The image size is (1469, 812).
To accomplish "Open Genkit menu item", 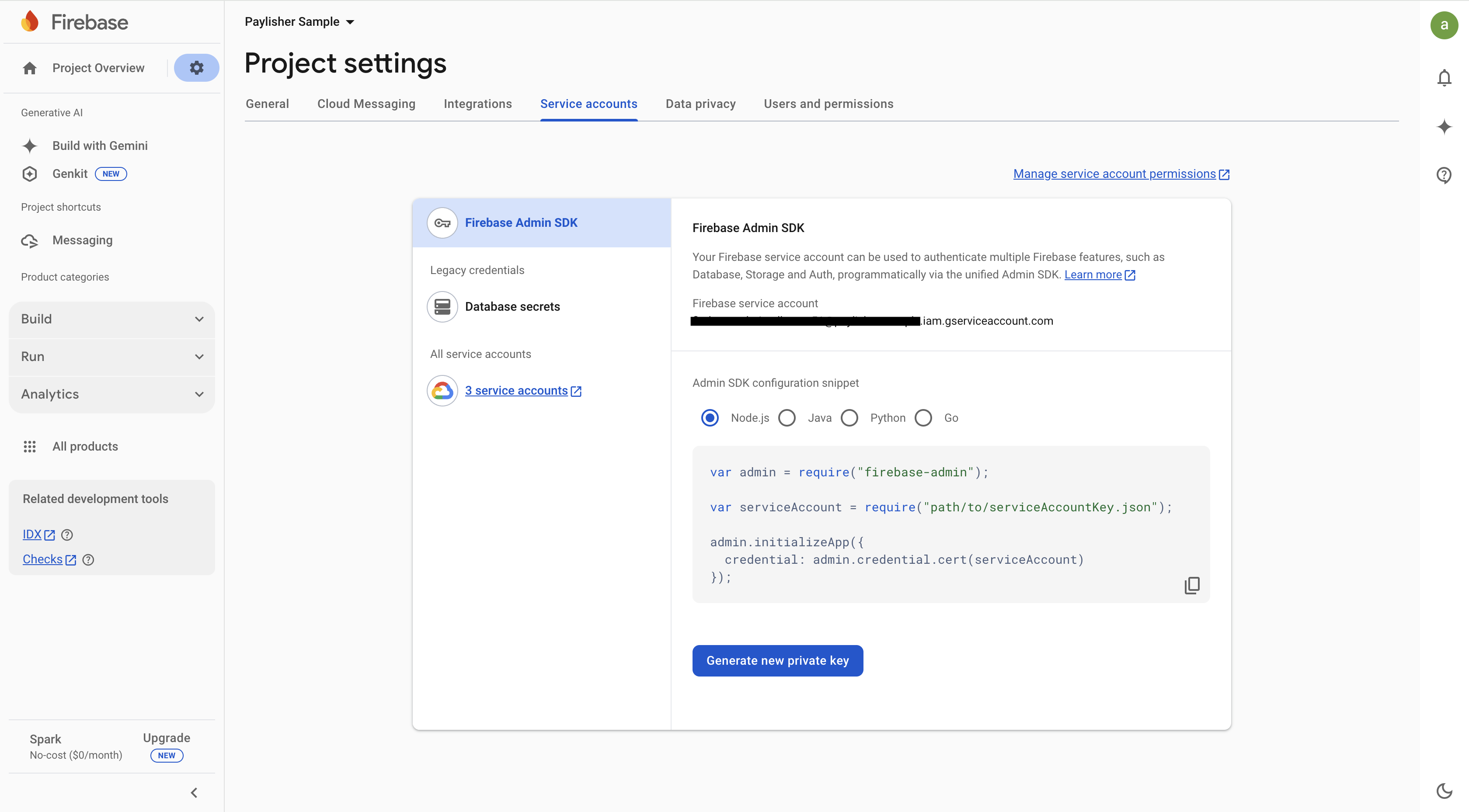I will pos(70,174).
